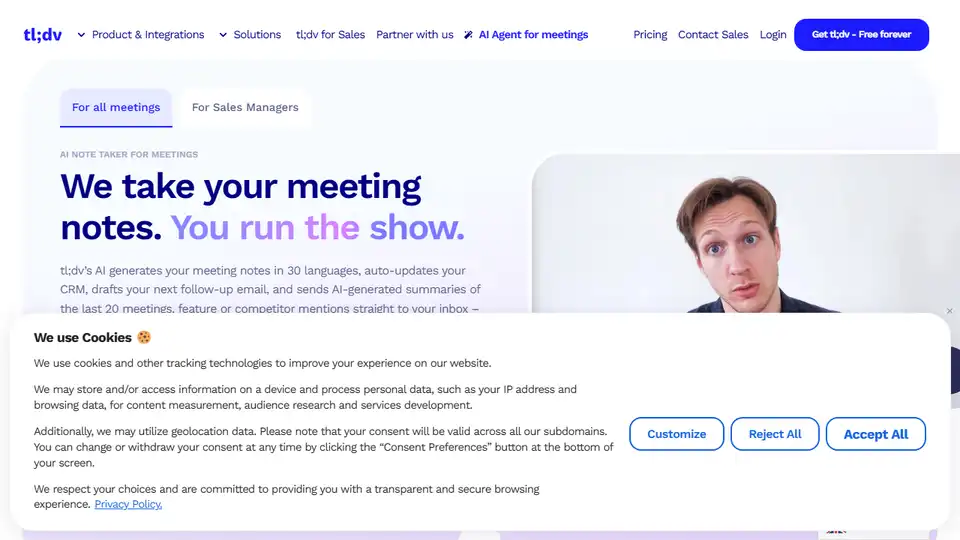Open AI Agent for meetings link

(x=533, y=35)
